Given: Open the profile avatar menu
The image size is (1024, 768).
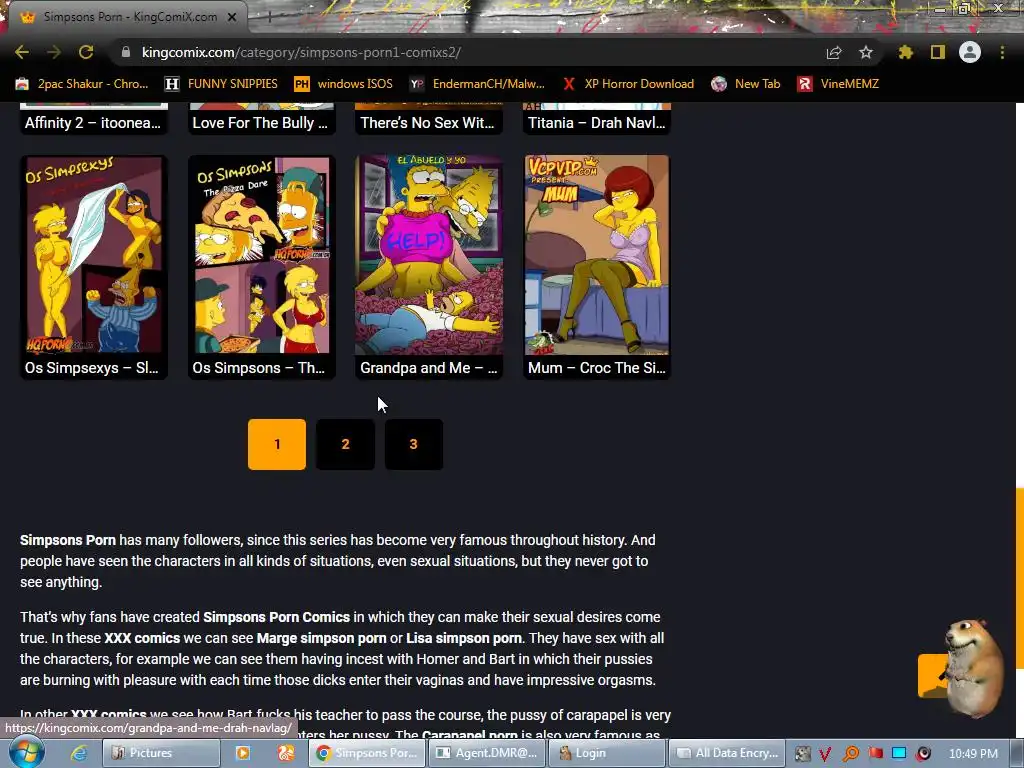Looking at the screenshot, I should tap(970, 52).
